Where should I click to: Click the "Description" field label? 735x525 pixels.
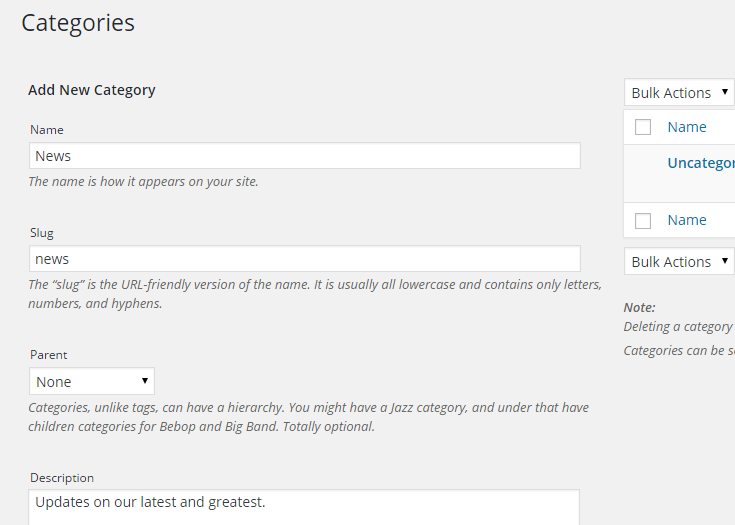(62, 478)
